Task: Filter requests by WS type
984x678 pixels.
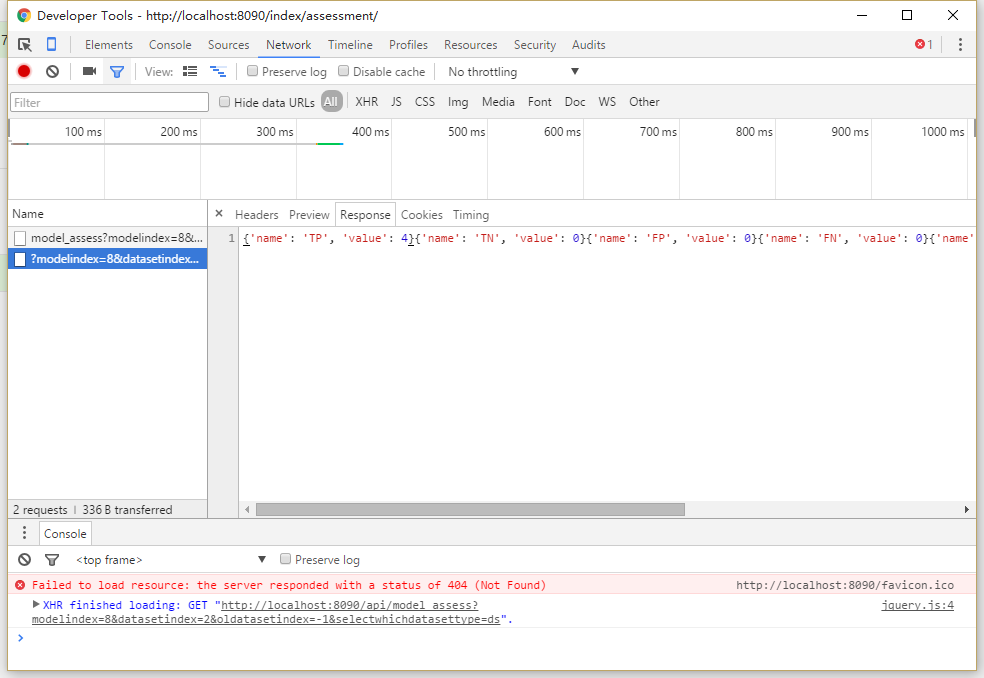Action: 607,102
